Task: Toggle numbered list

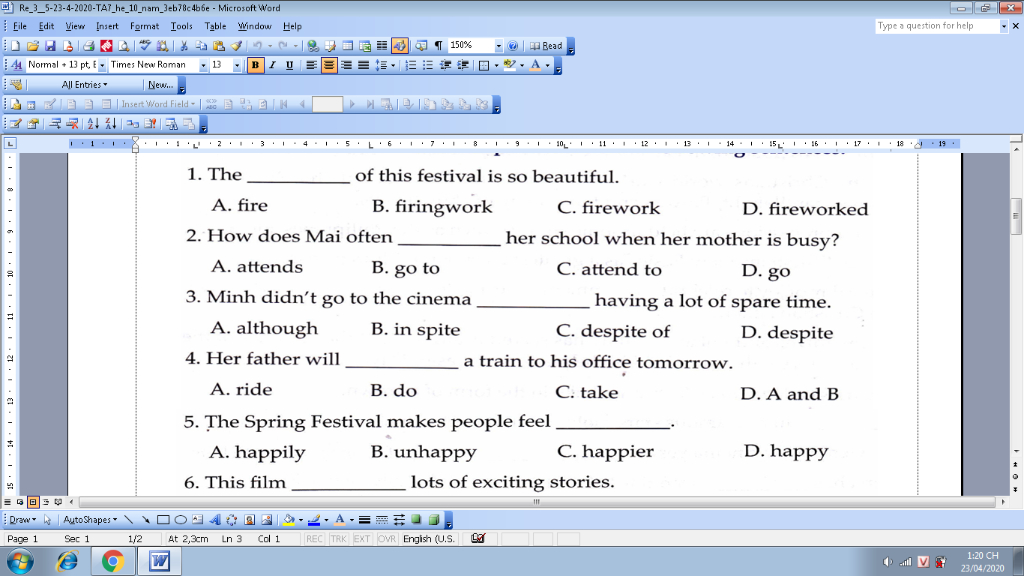Action: [411, 65]
